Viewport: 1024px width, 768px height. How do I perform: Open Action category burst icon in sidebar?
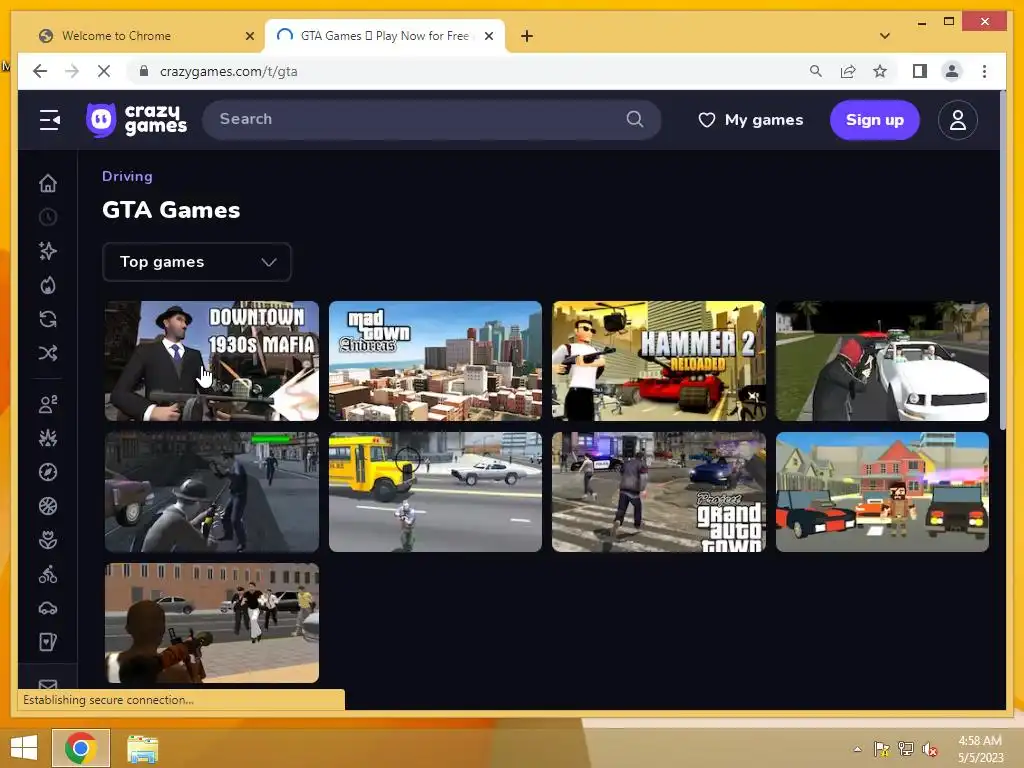coord(48,438)
